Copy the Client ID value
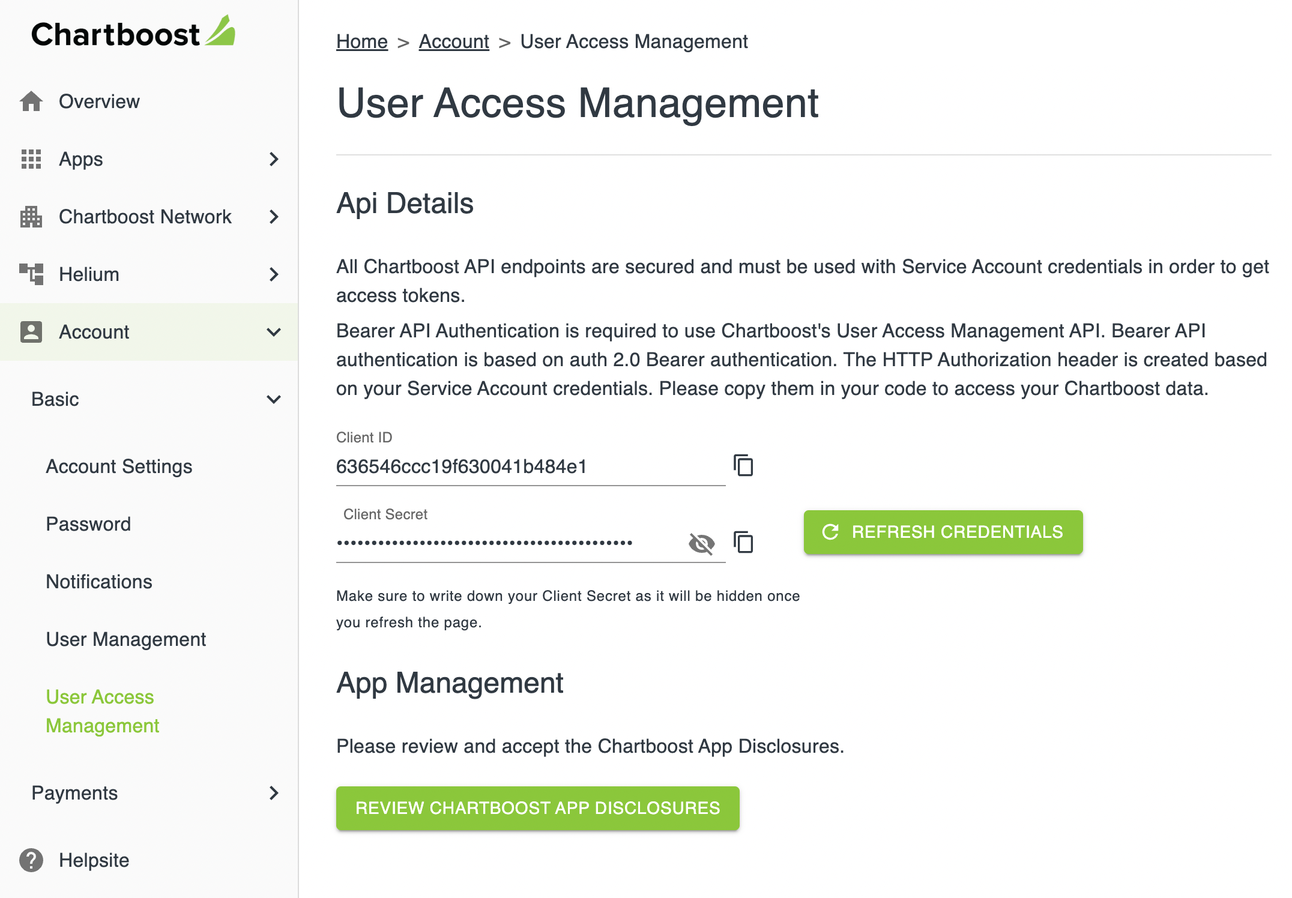Image resolution: width=1292 pixels, height=898 pixels. [x=743, y=465]
